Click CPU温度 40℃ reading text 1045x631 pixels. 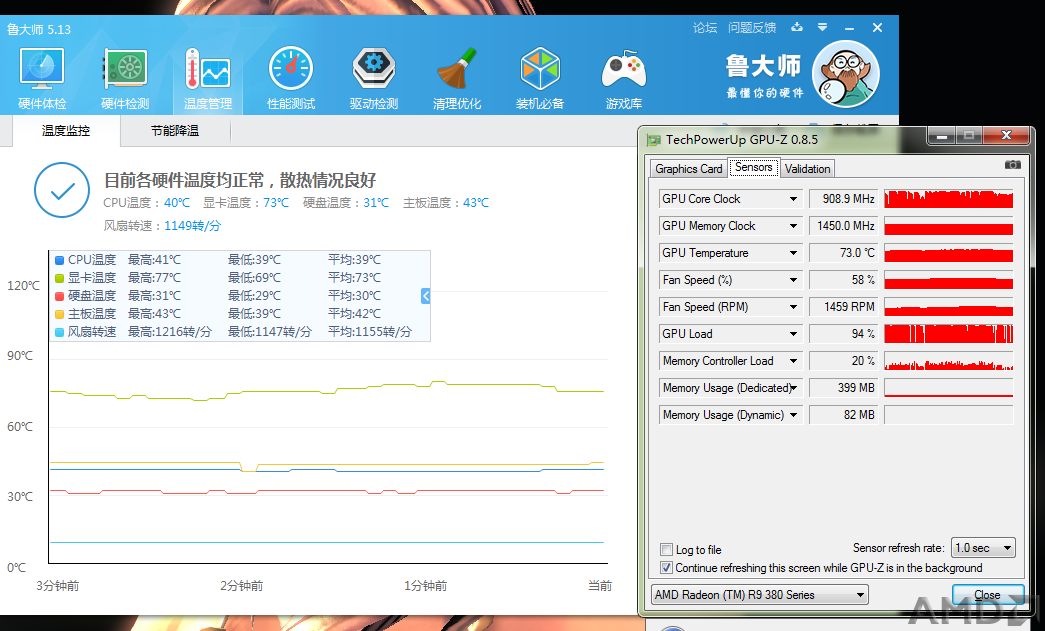coord(147,203)
